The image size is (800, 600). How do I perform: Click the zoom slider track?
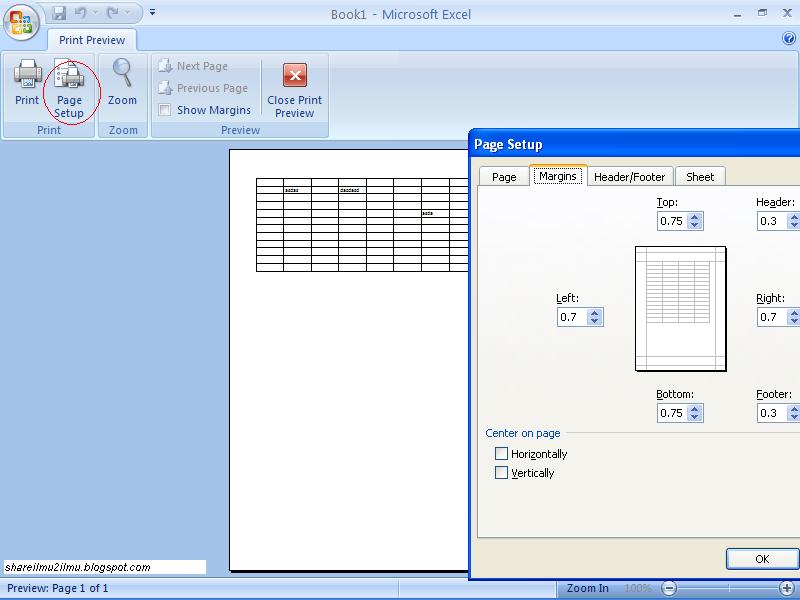(x=729, y=588)
